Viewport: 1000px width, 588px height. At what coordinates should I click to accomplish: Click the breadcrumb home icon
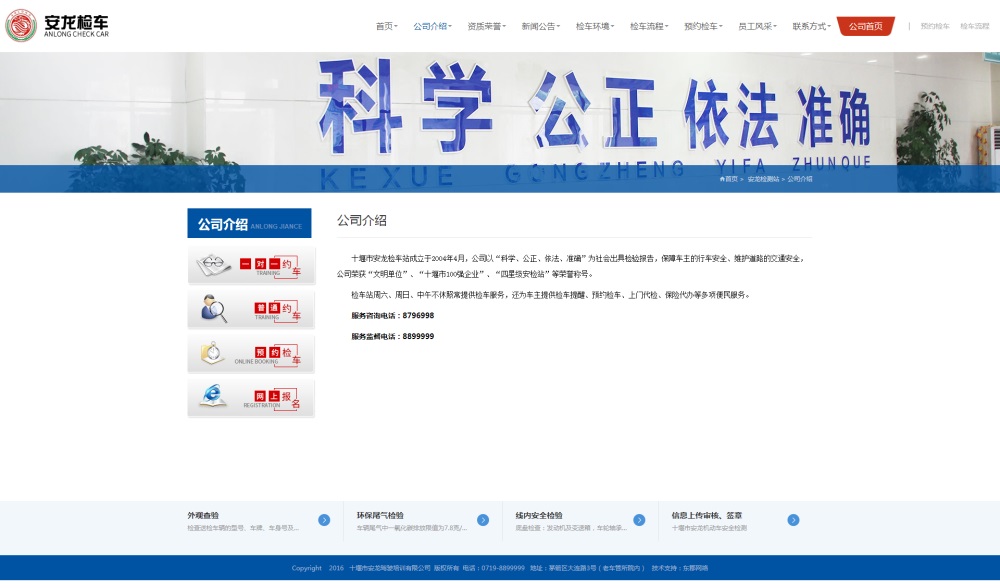click(x=722, y=179)
